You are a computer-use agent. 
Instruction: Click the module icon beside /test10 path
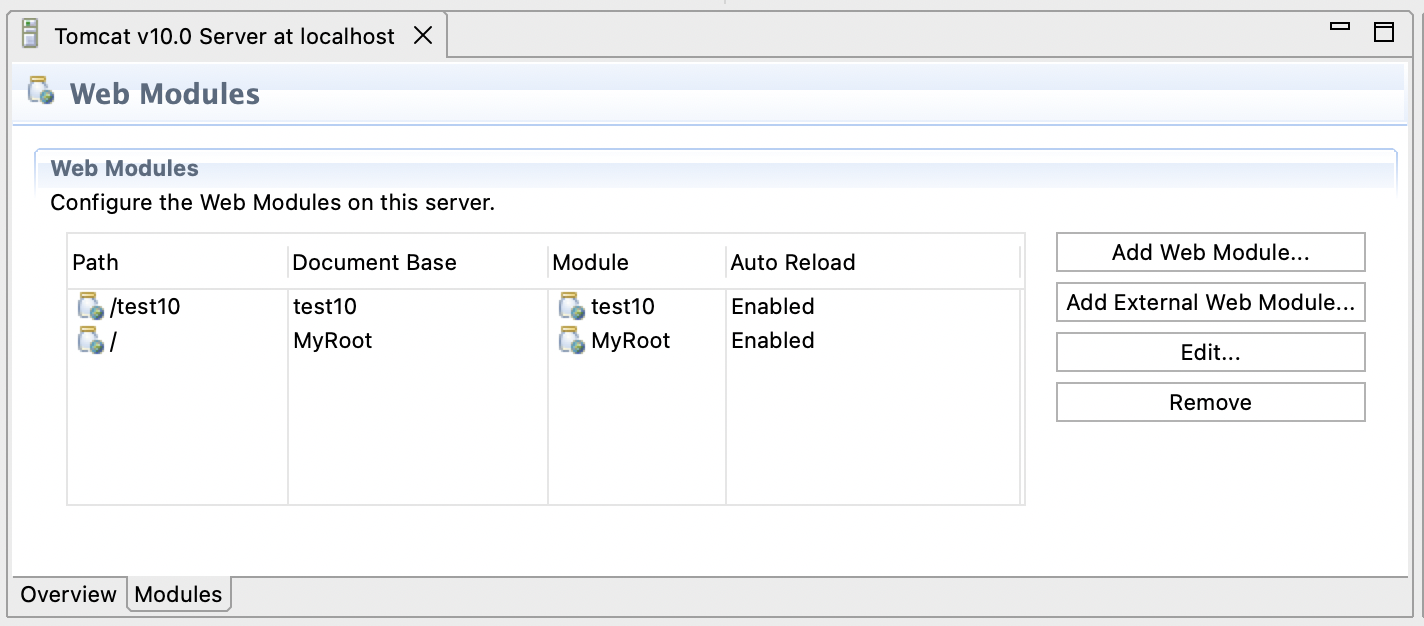[91, 306]
